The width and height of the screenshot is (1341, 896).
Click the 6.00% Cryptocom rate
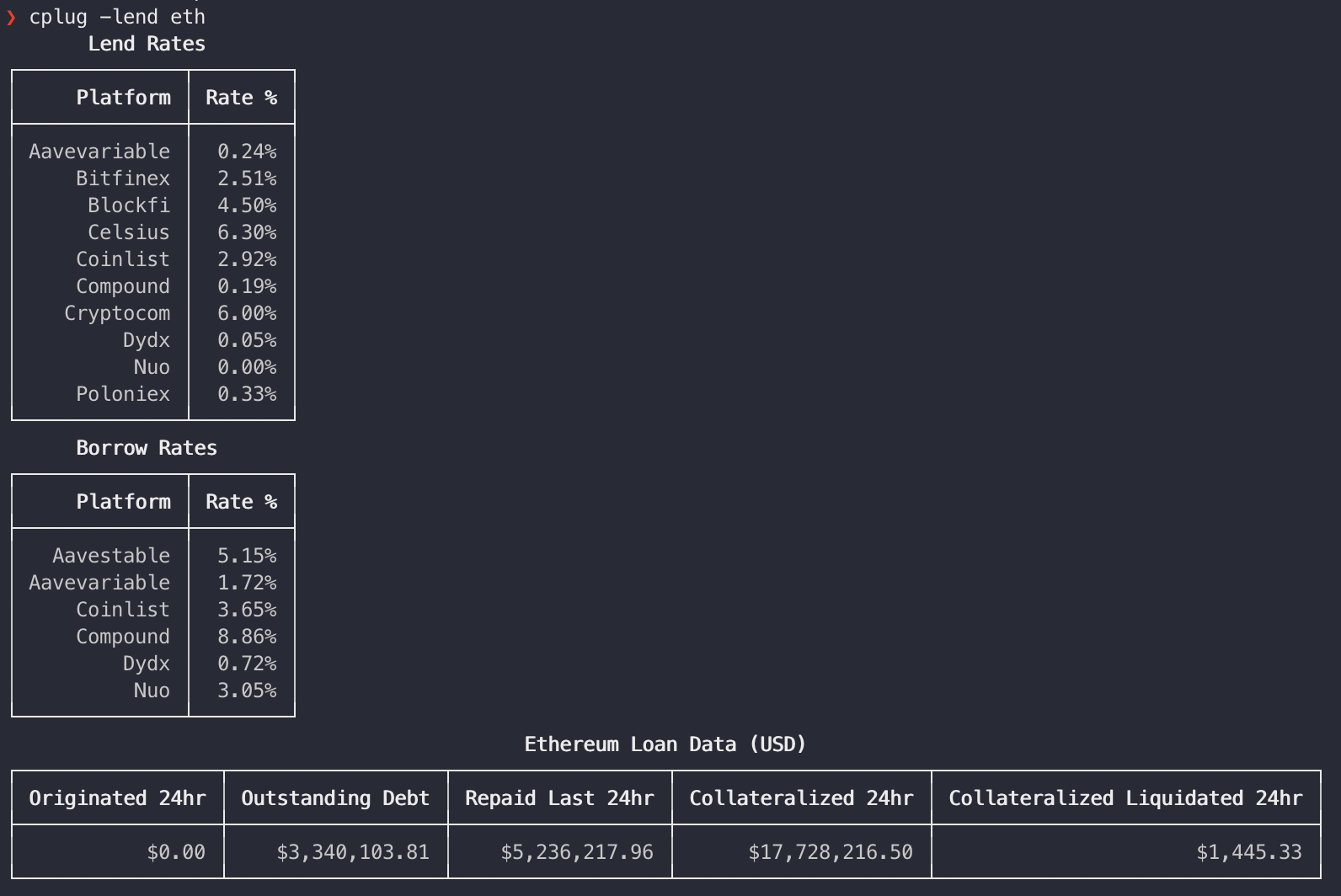247,313
